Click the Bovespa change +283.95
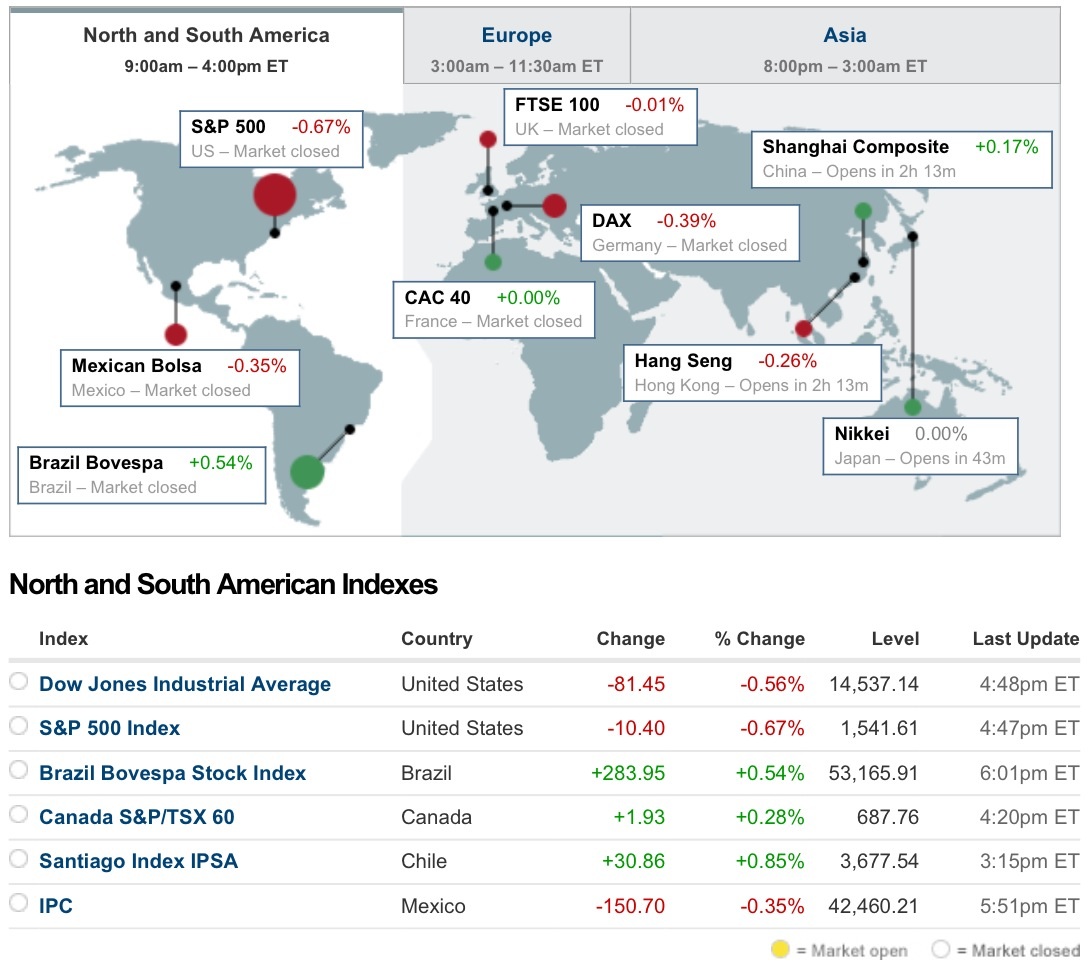 628,773
